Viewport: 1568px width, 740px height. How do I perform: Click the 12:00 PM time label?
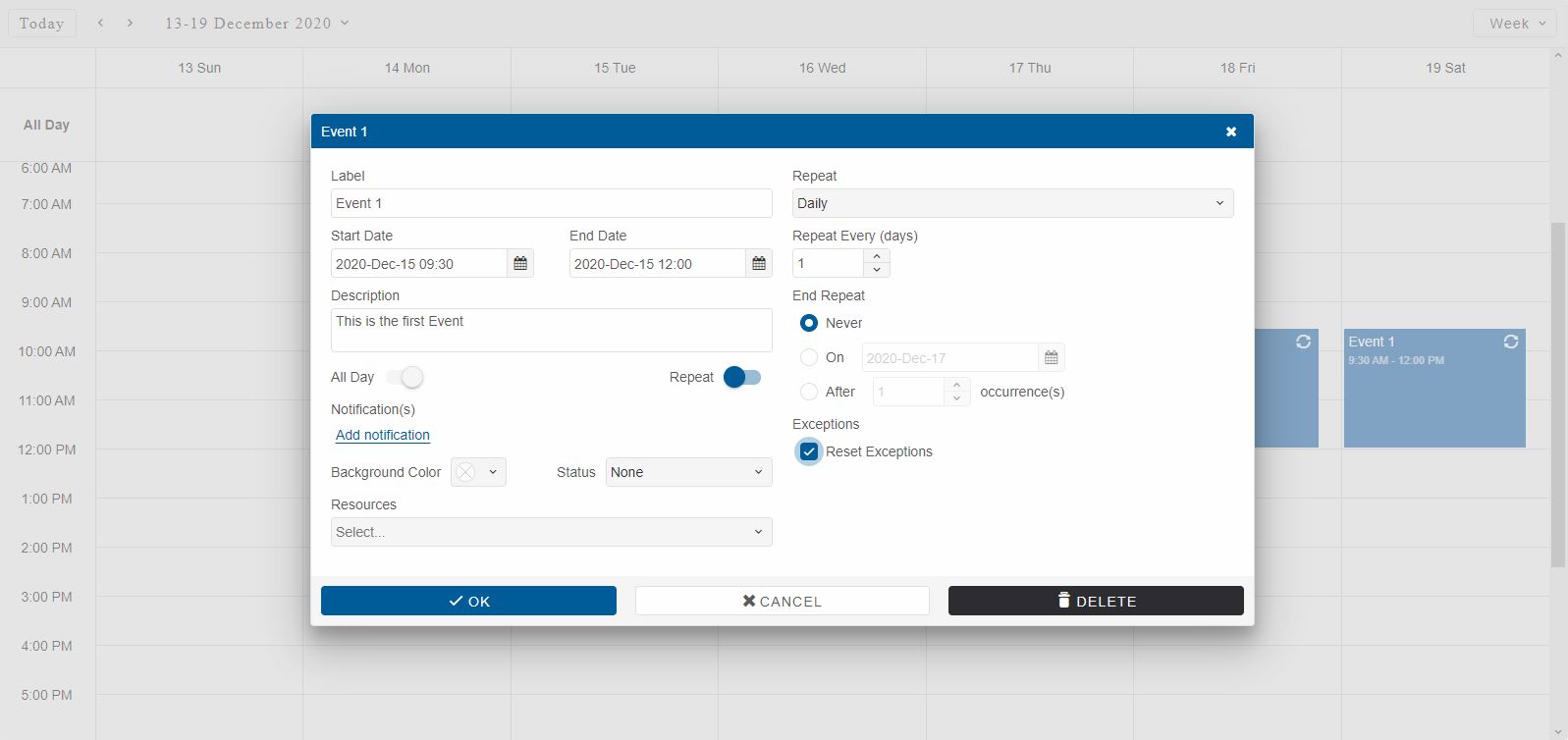coord(46,449)
